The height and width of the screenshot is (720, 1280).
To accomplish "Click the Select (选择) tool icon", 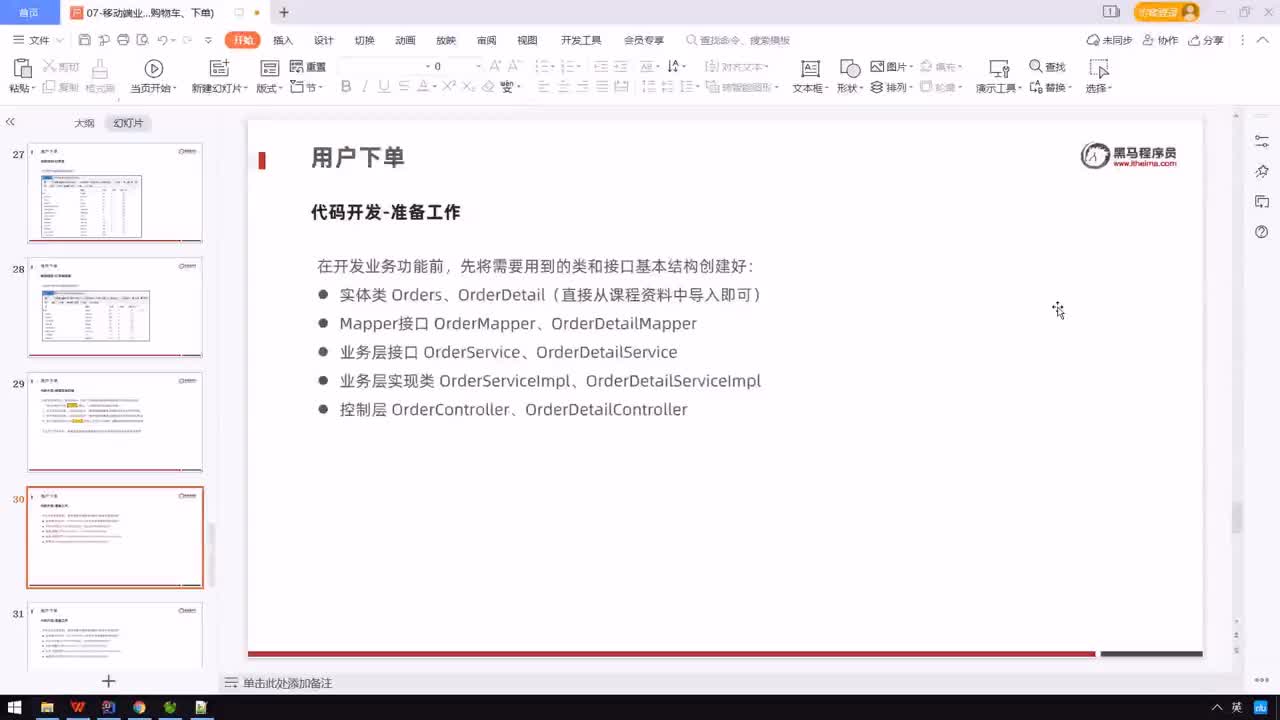I will (1099, 68).
